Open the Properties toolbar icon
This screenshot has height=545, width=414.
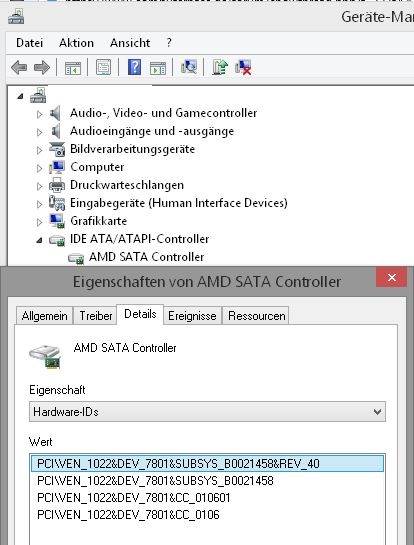(103, 67)
